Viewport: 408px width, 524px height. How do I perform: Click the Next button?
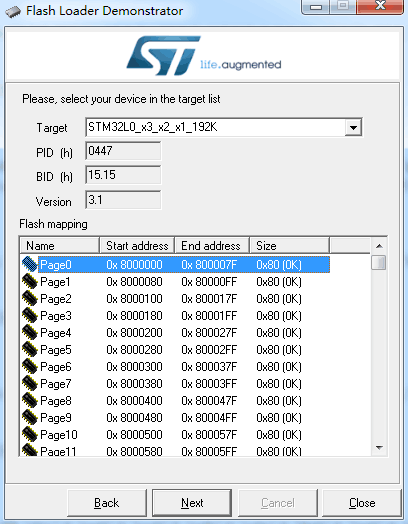pos(192,503)
